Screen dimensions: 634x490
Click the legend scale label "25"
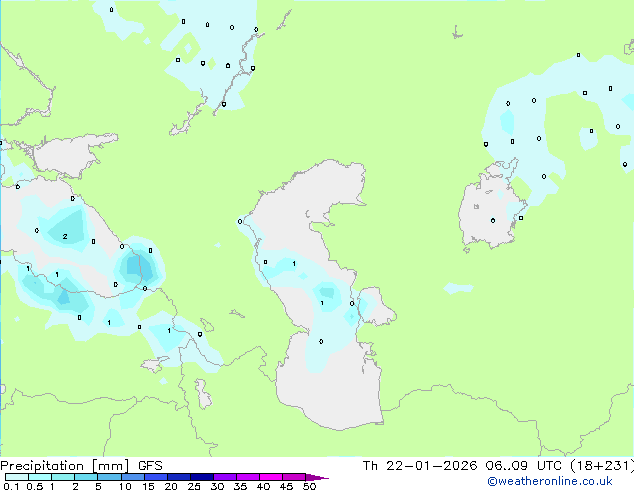(x=194, y=486)
